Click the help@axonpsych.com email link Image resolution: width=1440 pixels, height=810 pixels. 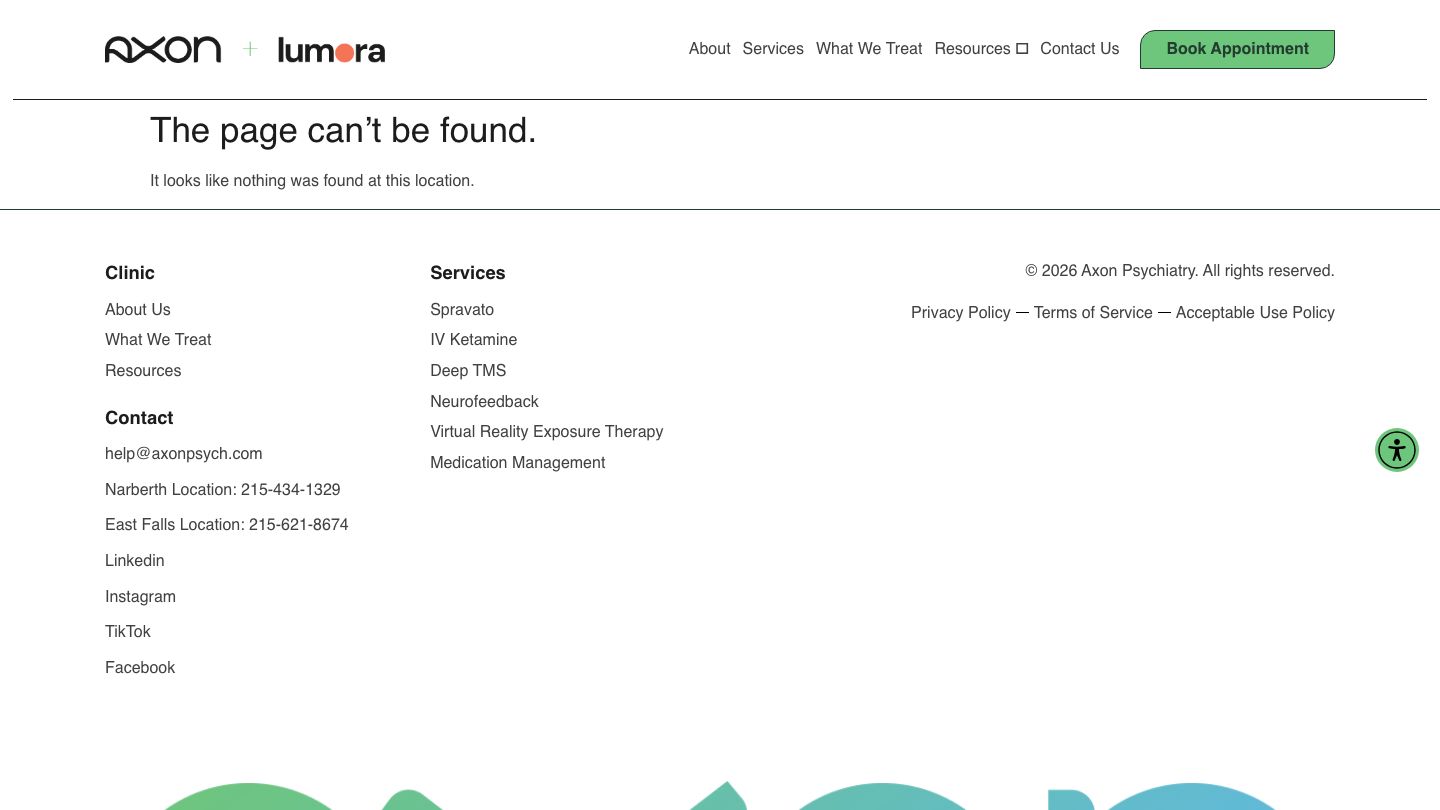(x=183, y=454)
